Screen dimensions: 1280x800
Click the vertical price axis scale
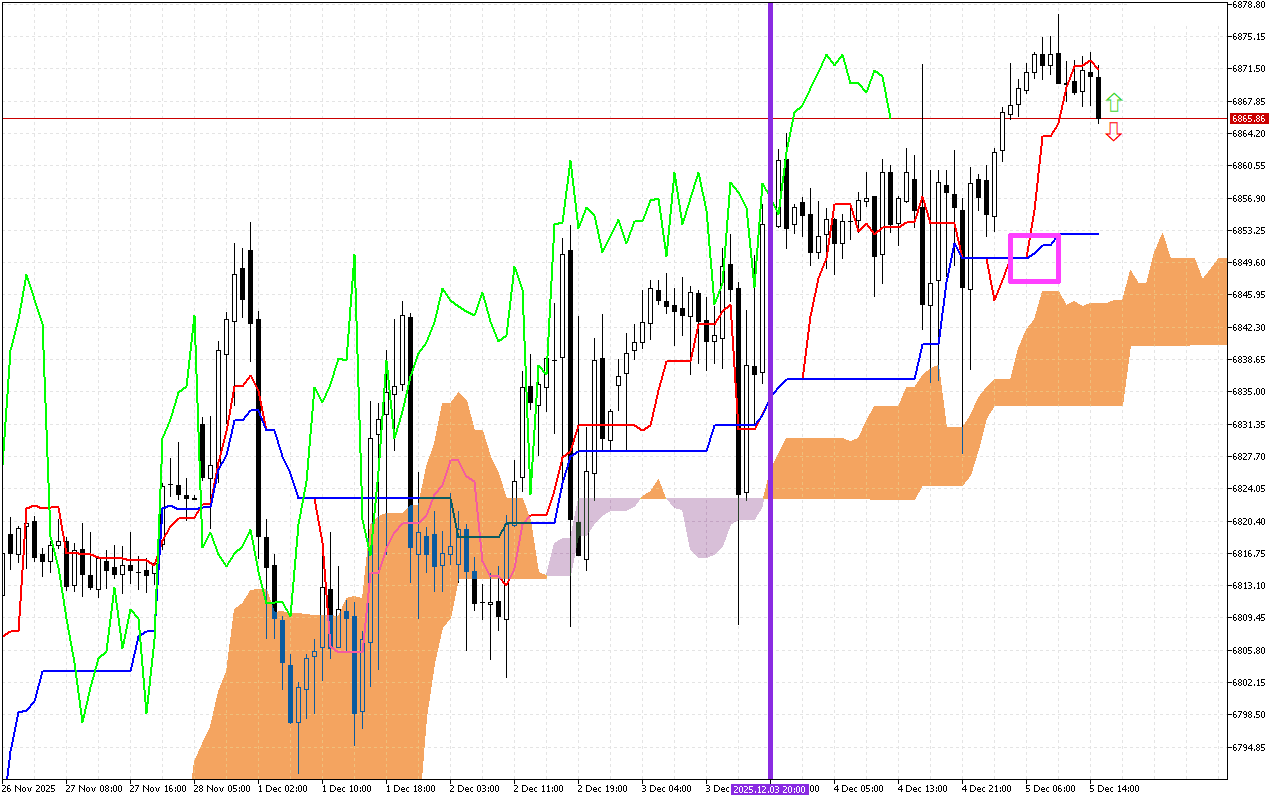(x=1250, y=400)
